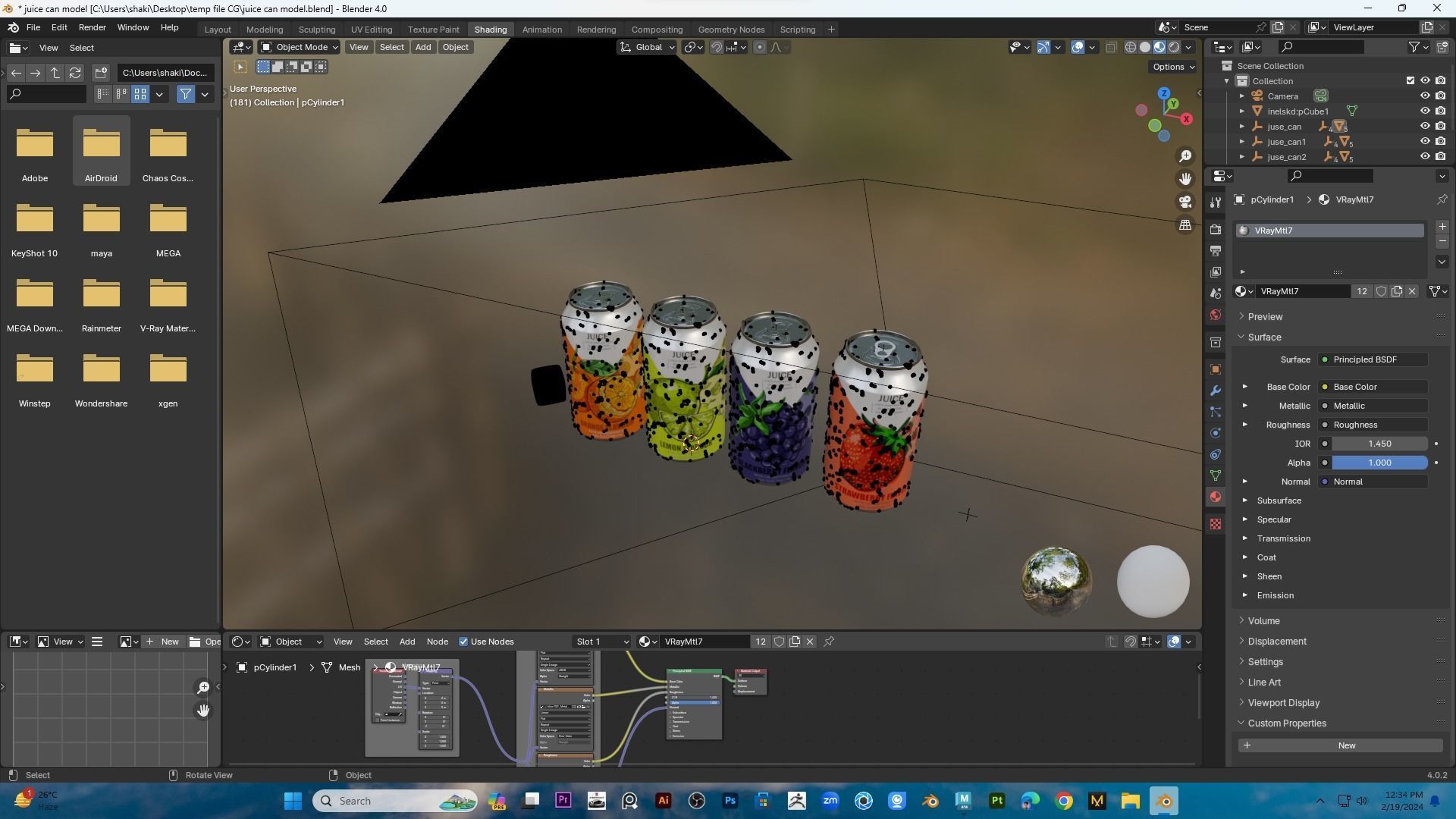Image resolution: width=1456 pixels, height=819 pixels.
Task: Toggle Use Nodes checkbox
Action: [463, 642]
